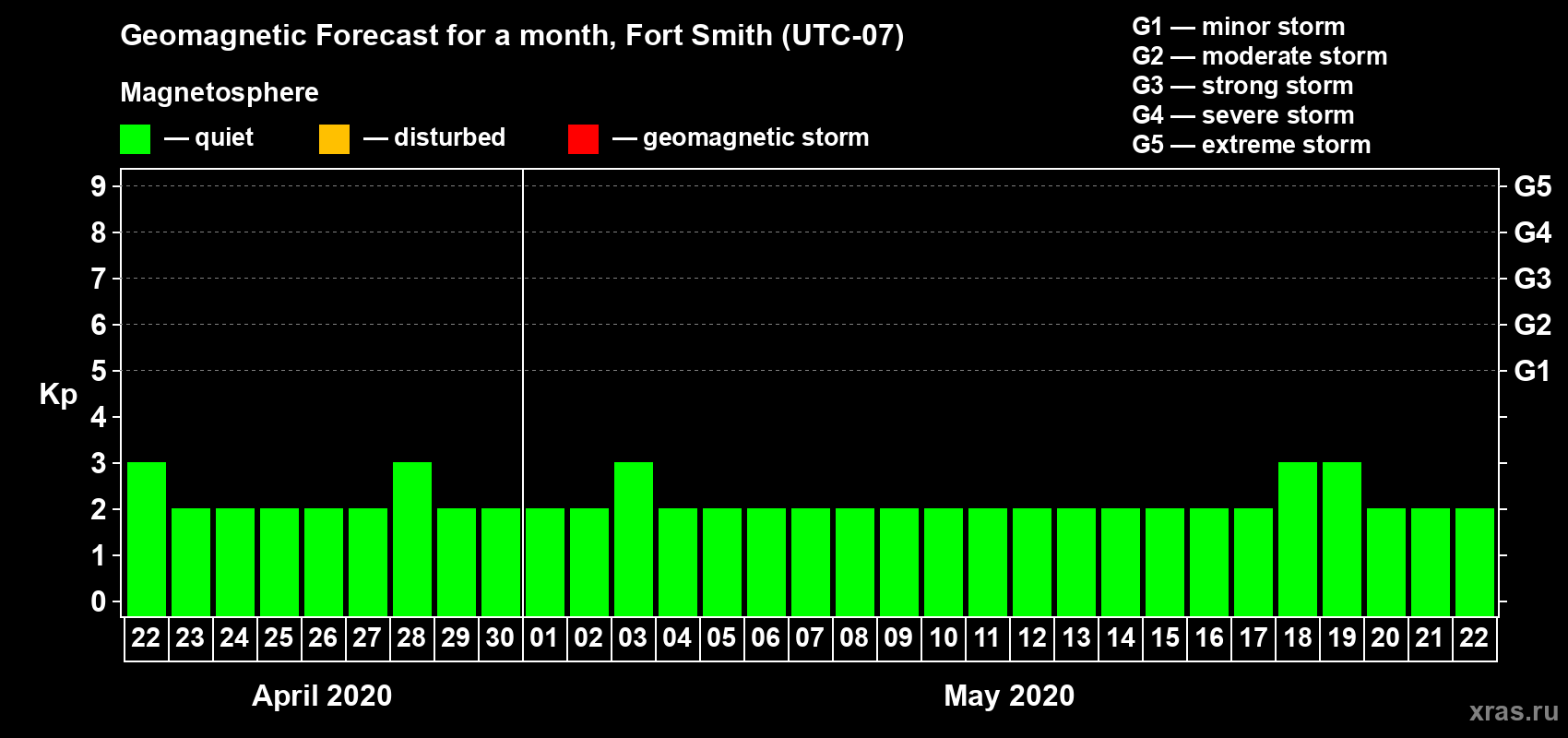Click the 'G5 — extreme storm' legend line
This screenshot has height=738, width=1568.
click(1252, 145)
